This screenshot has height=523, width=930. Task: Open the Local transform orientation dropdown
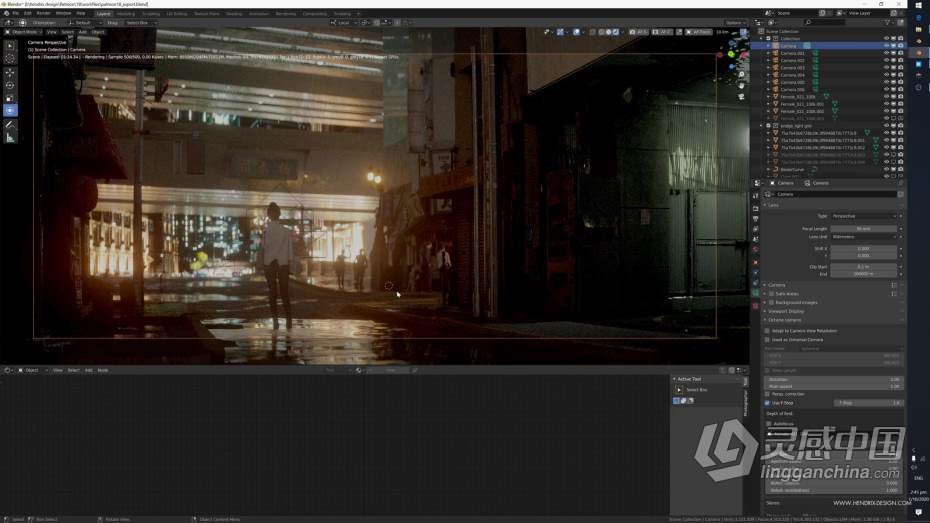pos(344,23)
